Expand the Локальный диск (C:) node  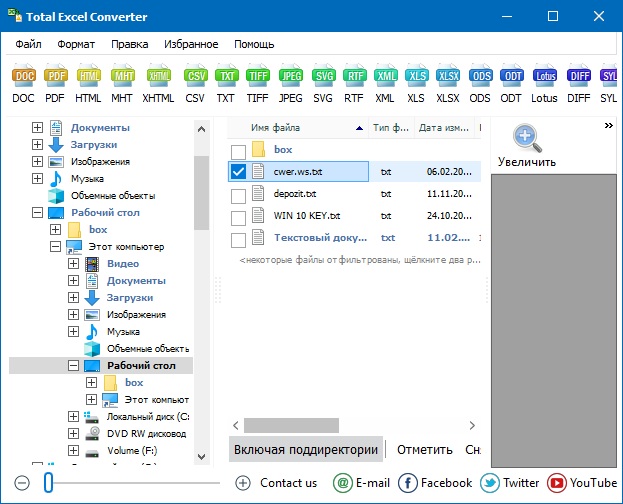click(73, 417)
